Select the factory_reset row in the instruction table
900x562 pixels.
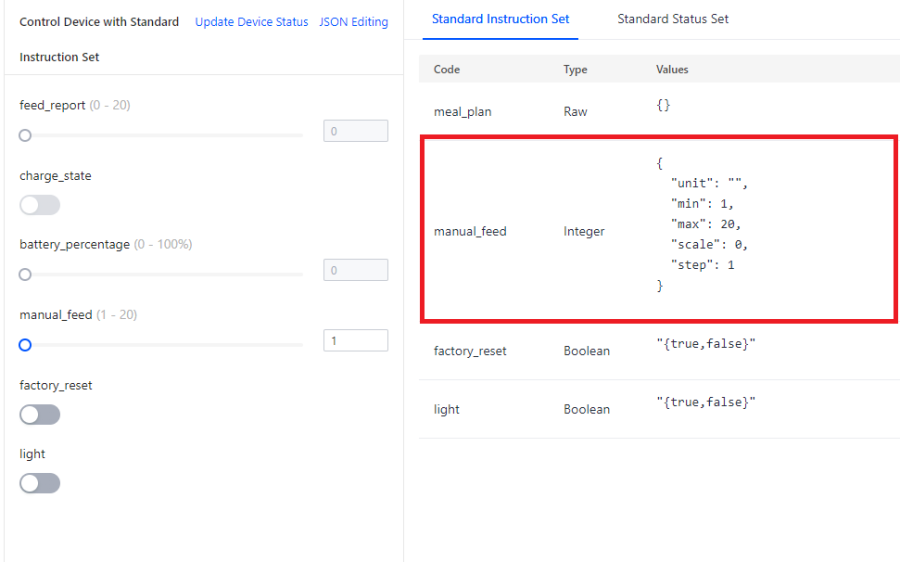470,351
